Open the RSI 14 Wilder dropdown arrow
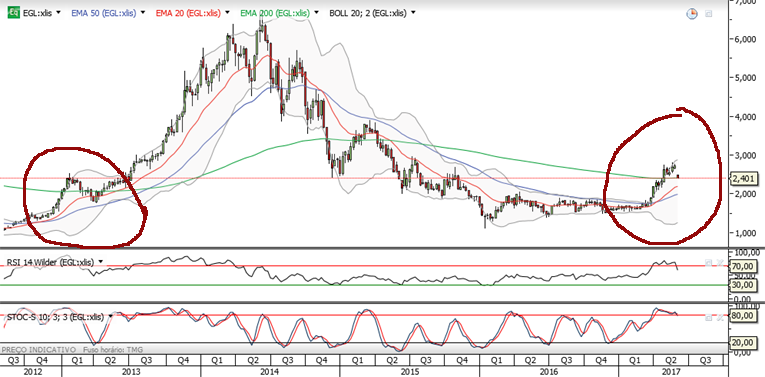The image size is (765, 377). tap(101, 262)
